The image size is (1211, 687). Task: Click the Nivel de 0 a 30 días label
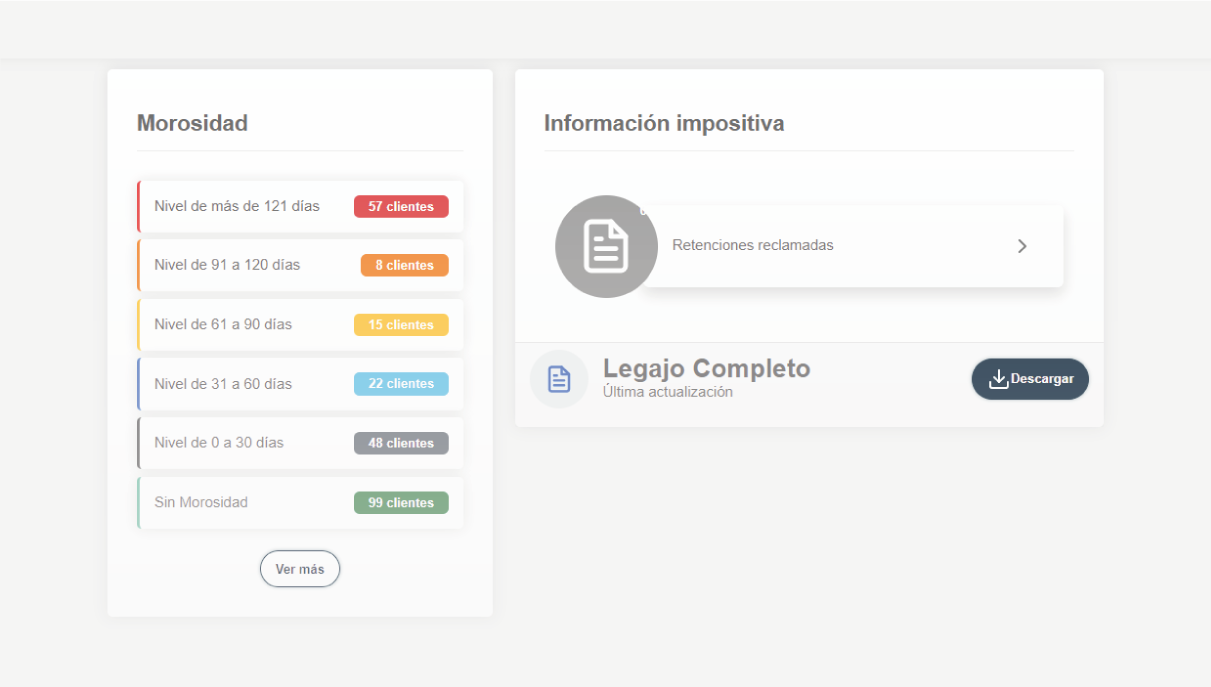(x=219, y=442)
